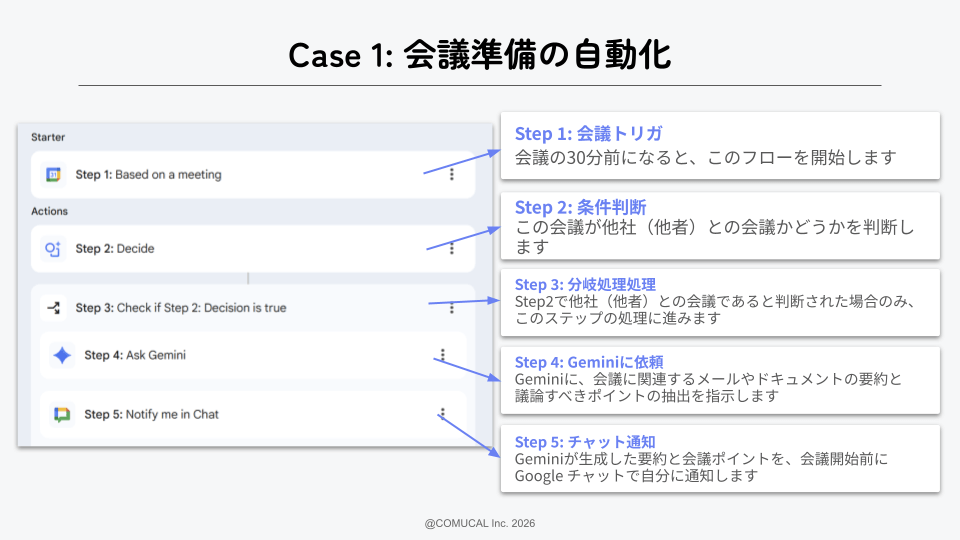Click the Google Chat icon in Step 5

(x=63, y=414)
